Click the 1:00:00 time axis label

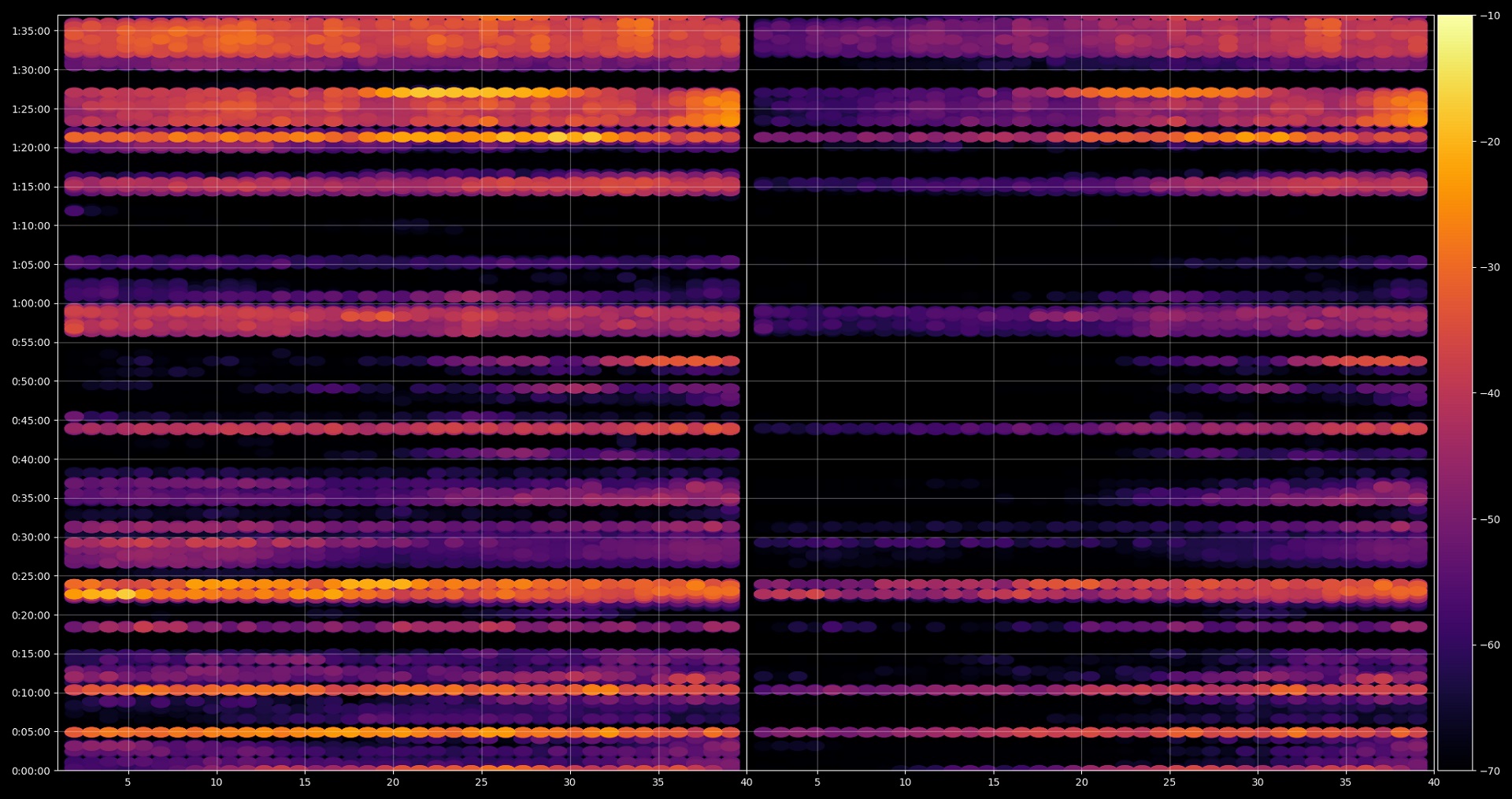(31, 303)
